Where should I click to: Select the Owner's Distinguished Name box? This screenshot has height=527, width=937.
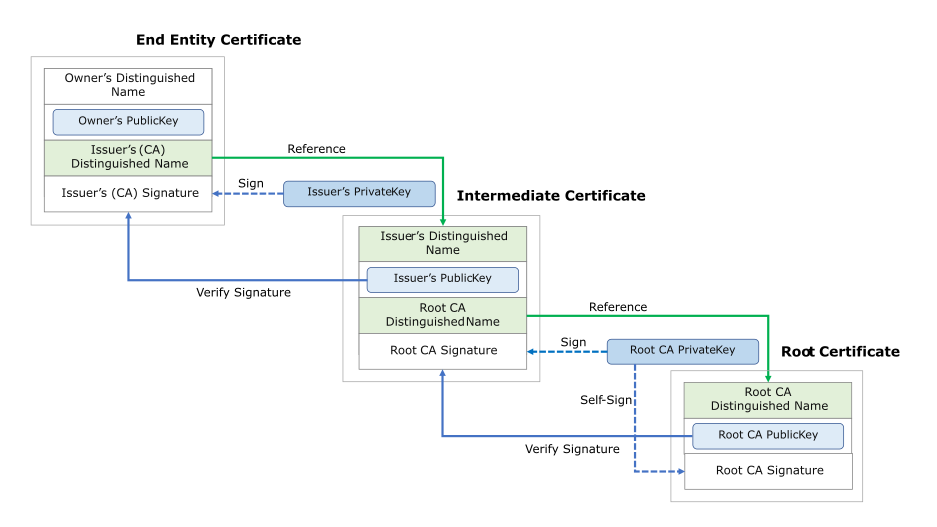coord(128,84)
